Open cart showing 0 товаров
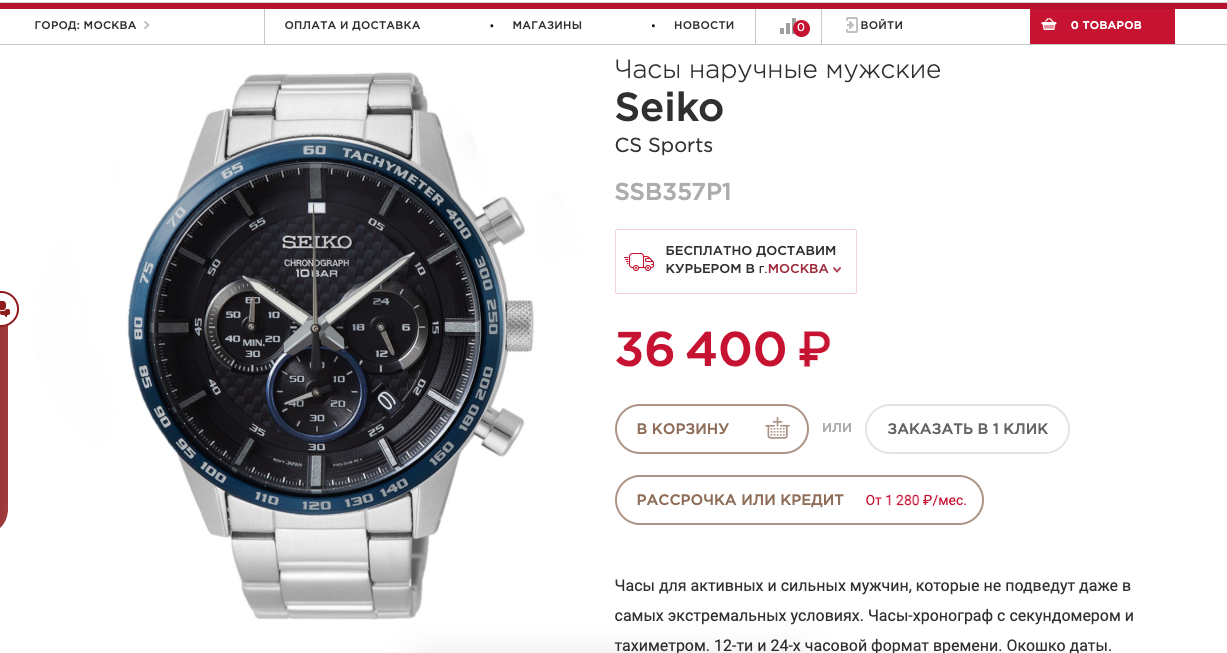Image resolution: width=1227 pixels, height=653 pixels. pos(1102,25)
